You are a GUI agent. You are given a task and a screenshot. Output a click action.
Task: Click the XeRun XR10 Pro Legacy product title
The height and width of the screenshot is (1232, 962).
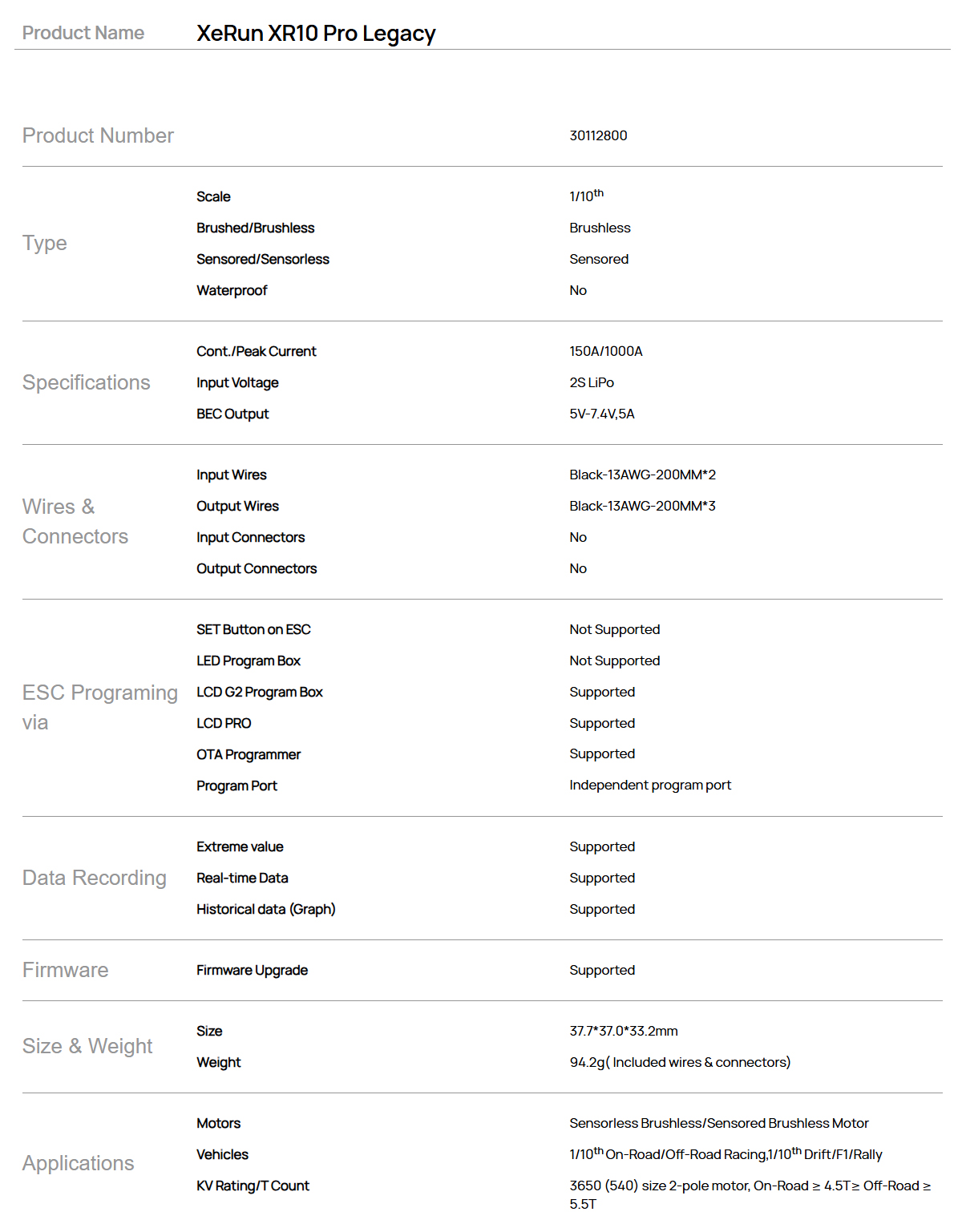point(316,34)
